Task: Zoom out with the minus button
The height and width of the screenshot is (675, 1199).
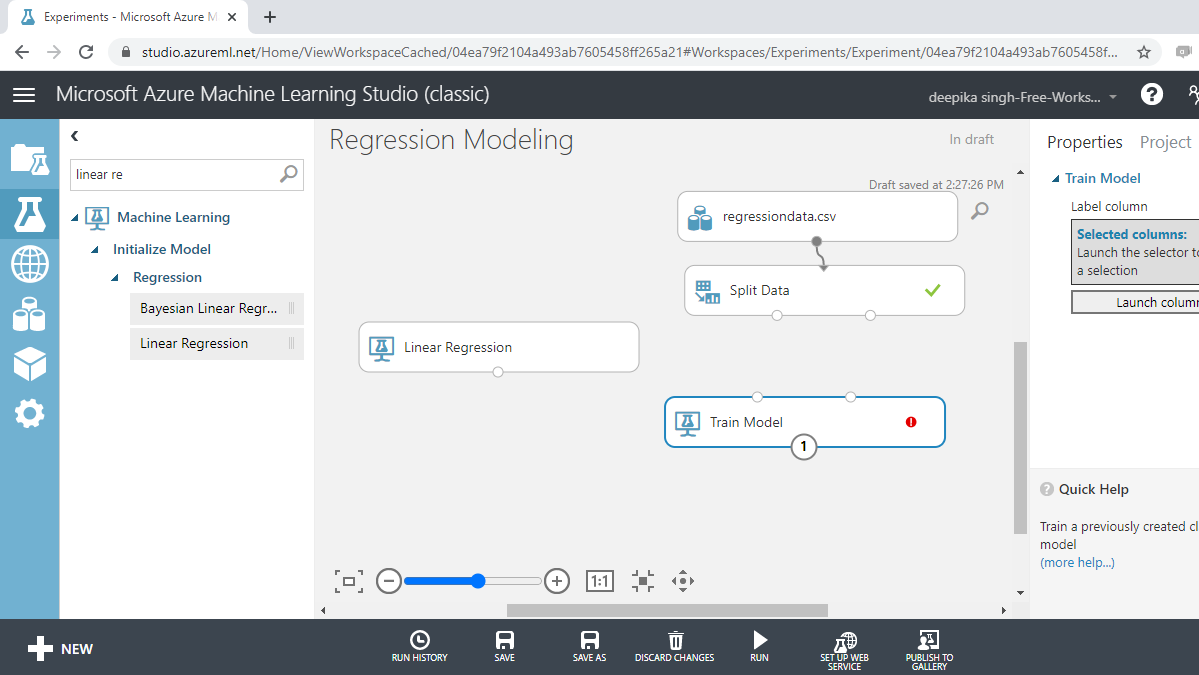Action: coord(388,581)
